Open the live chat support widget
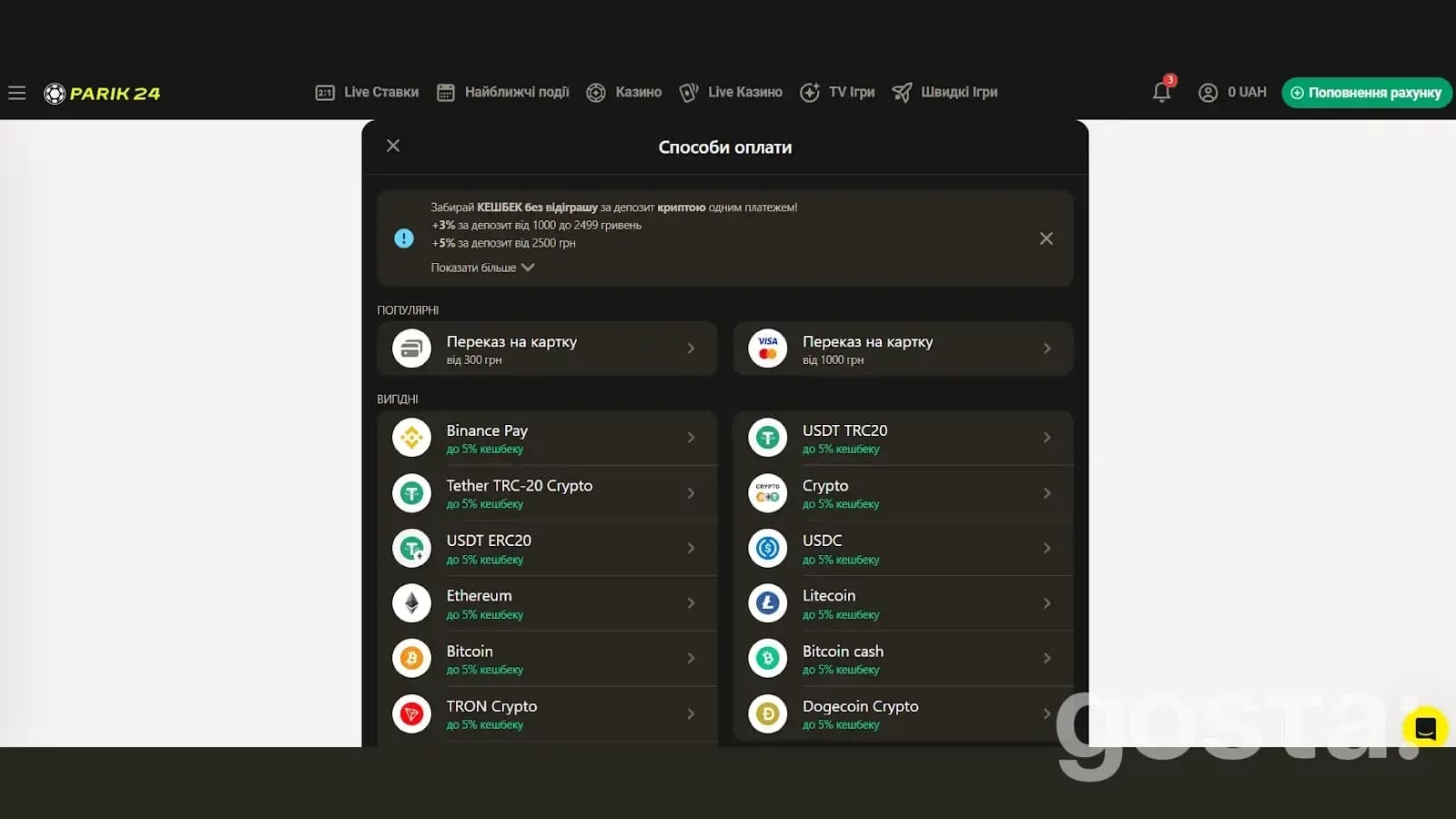The width and height of the screenshot is (1456, 819). tap(1425, 729)
